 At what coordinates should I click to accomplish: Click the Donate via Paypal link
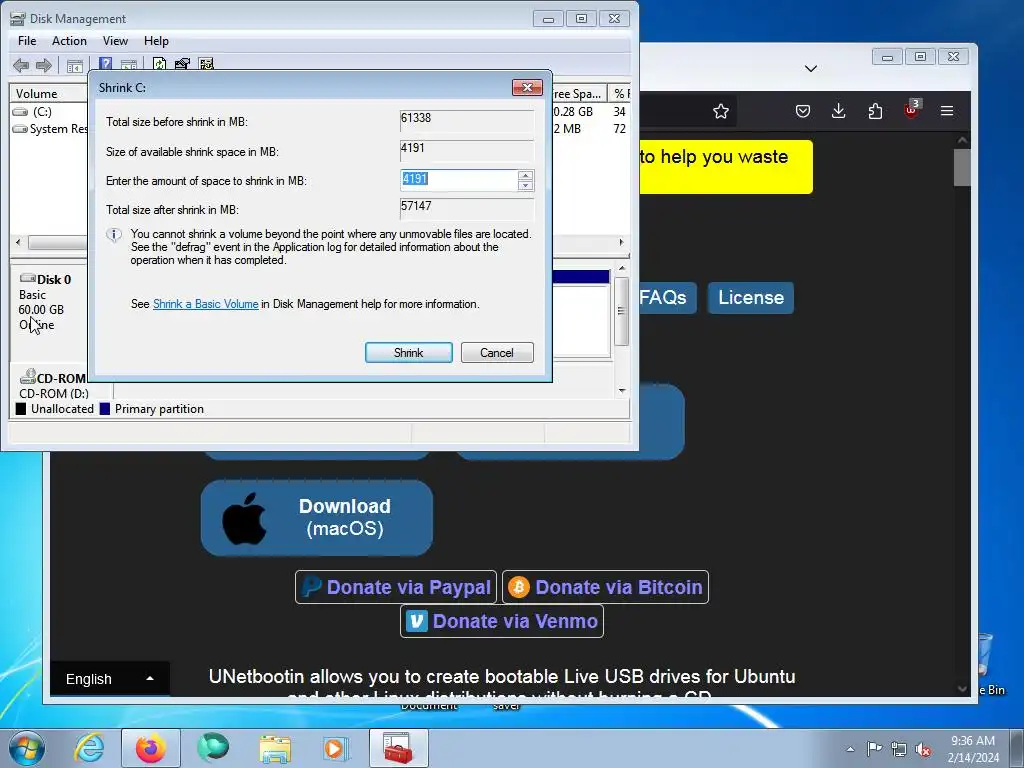pos(396,587)
